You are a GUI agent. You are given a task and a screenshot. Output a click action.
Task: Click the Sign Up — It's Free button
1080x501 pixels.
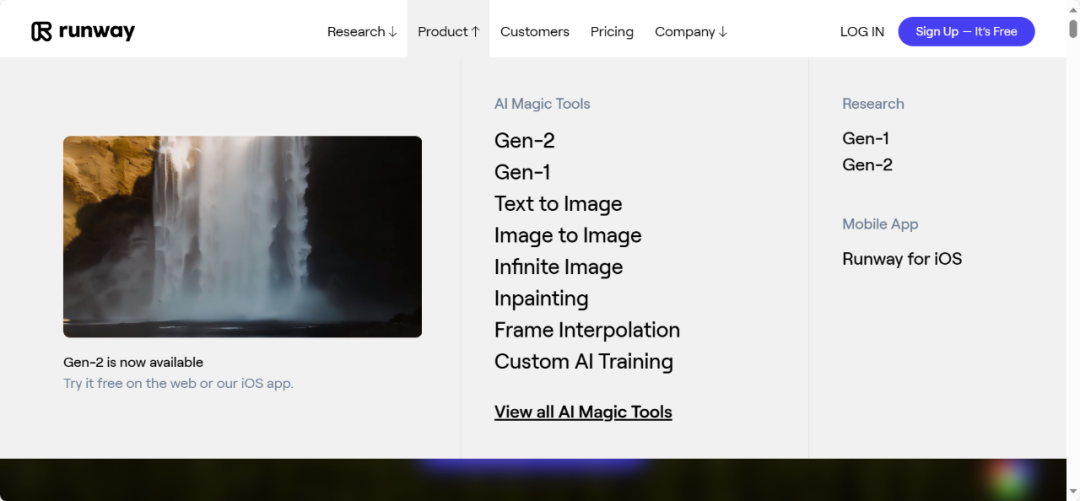[x=966, y=32]
